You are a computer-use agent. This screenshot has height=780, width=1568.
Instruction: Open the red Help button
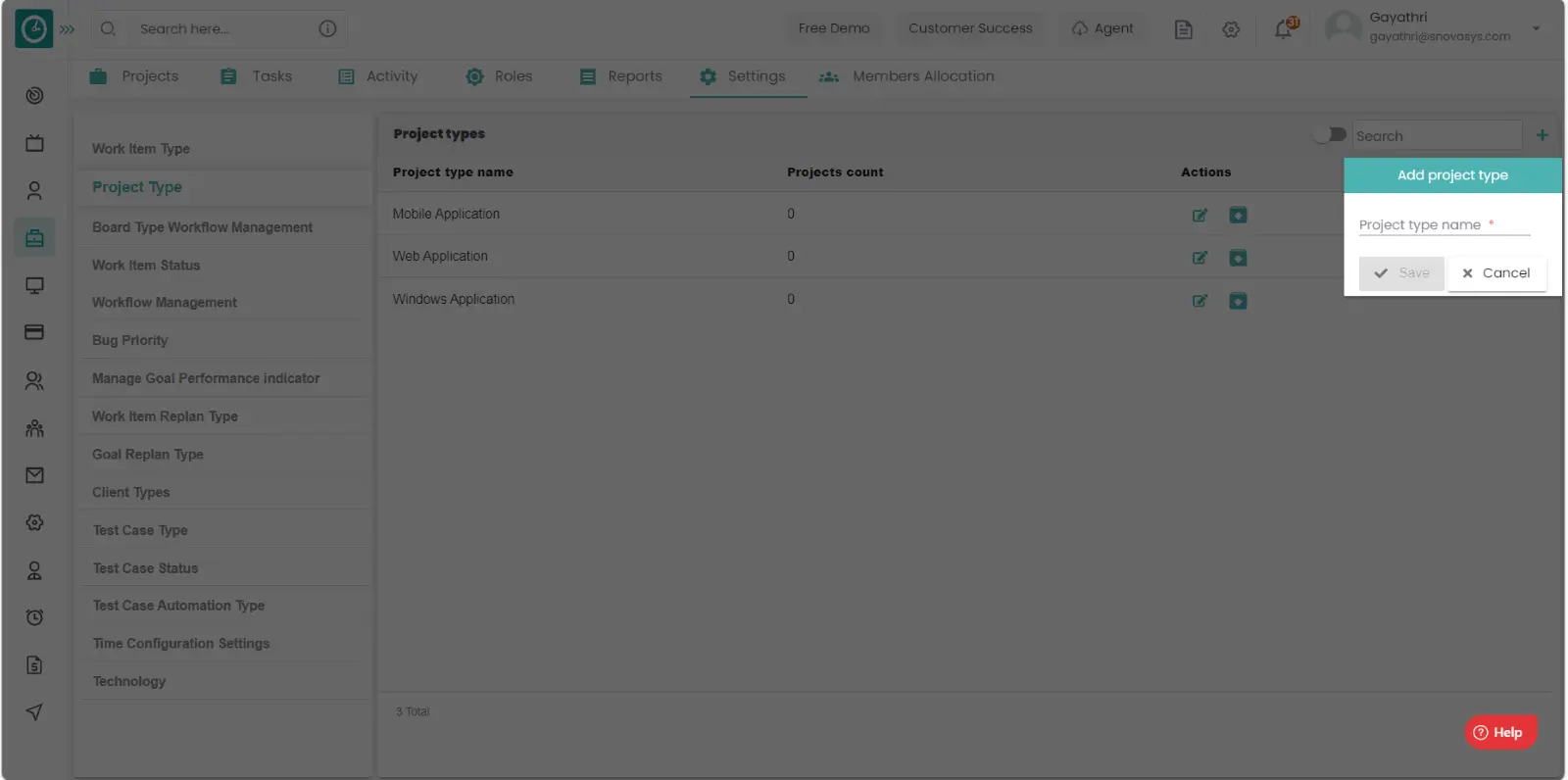(x=1500, y=732)
